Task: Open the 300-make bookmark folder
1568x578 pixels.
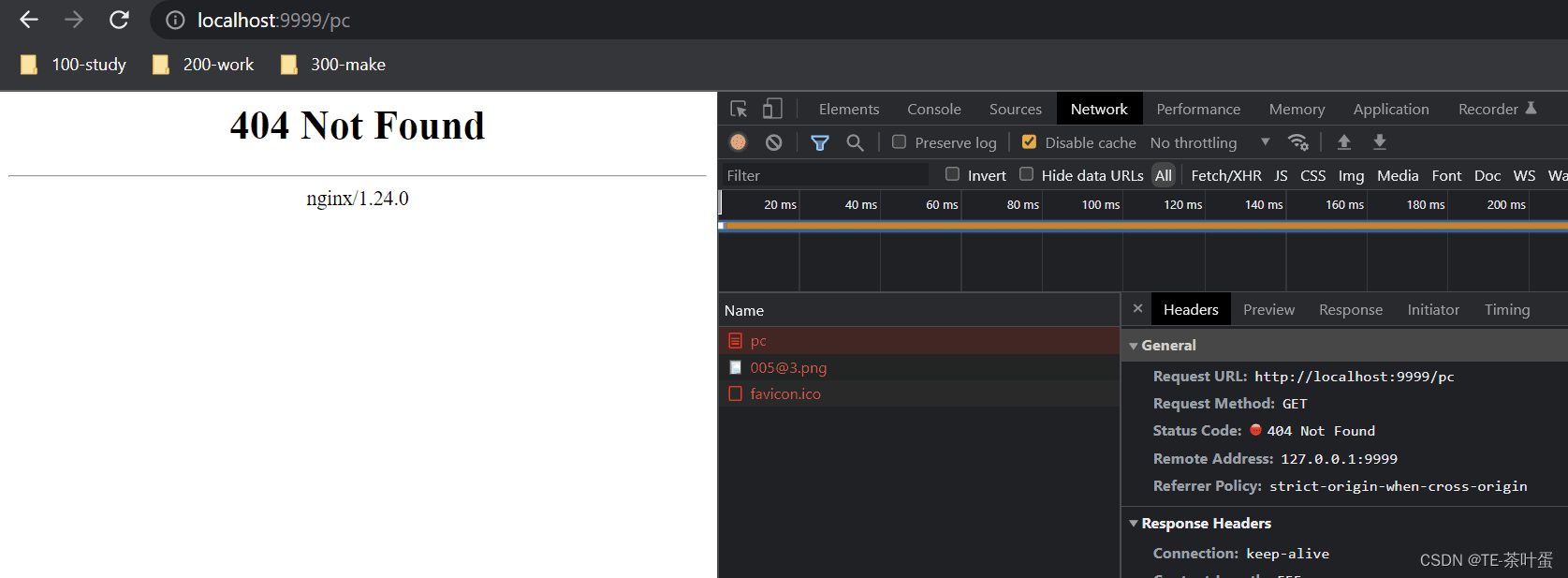Action: coord(333,65)
